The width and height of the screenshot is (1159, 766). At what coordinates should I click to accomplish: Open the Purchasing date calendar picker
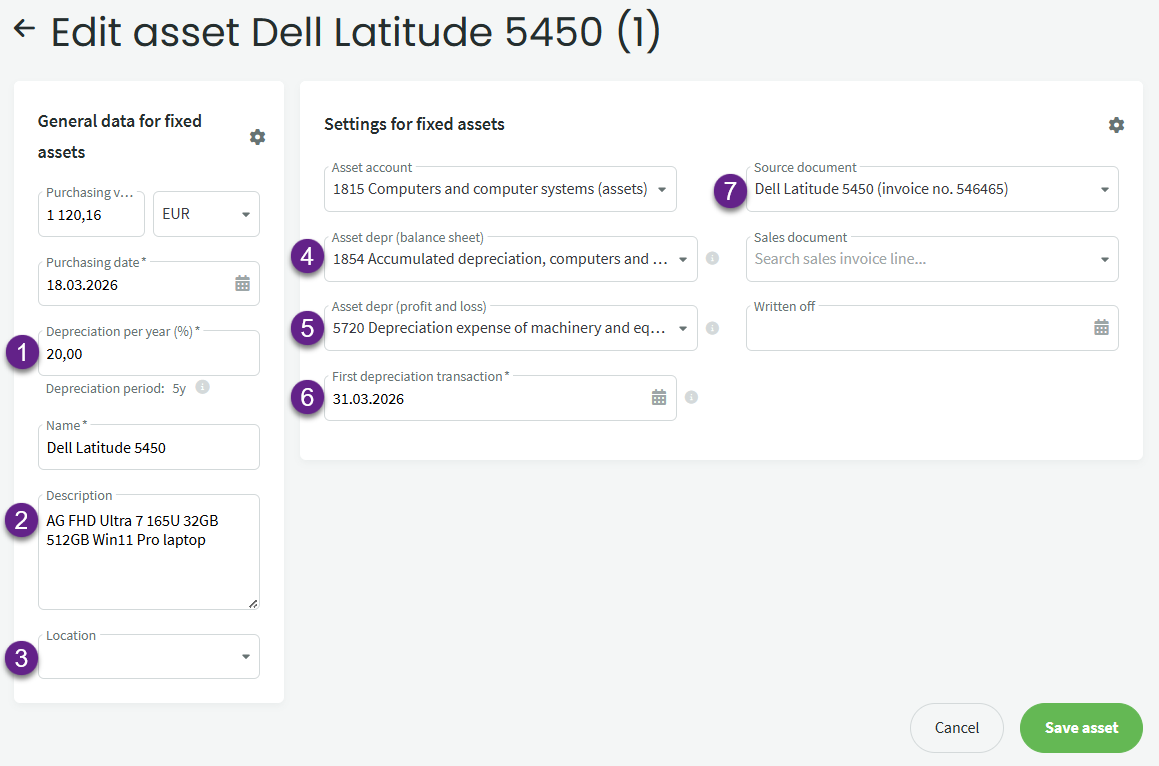(242, 284)
